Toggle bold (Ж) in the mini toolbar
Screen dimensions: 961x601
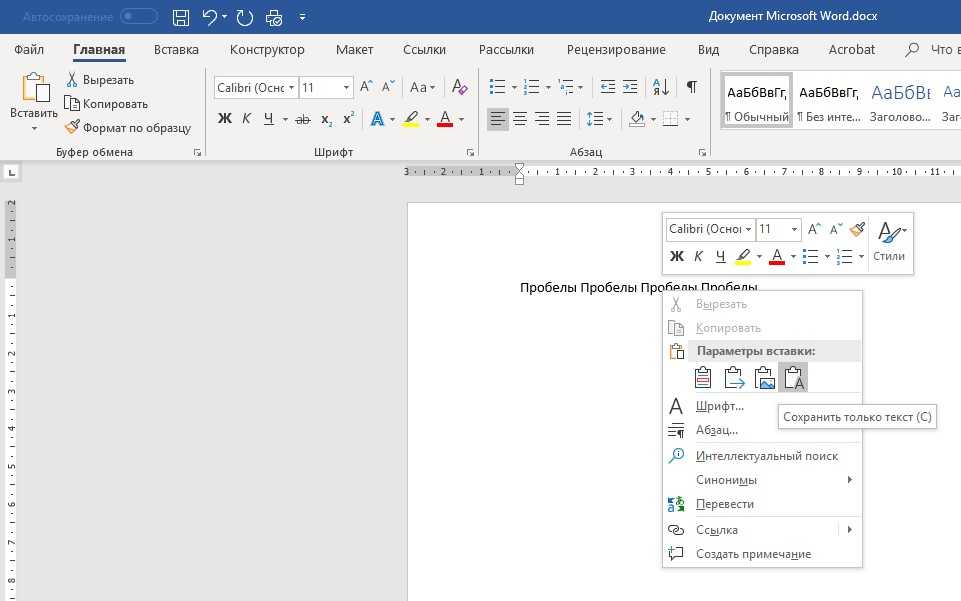676,256
